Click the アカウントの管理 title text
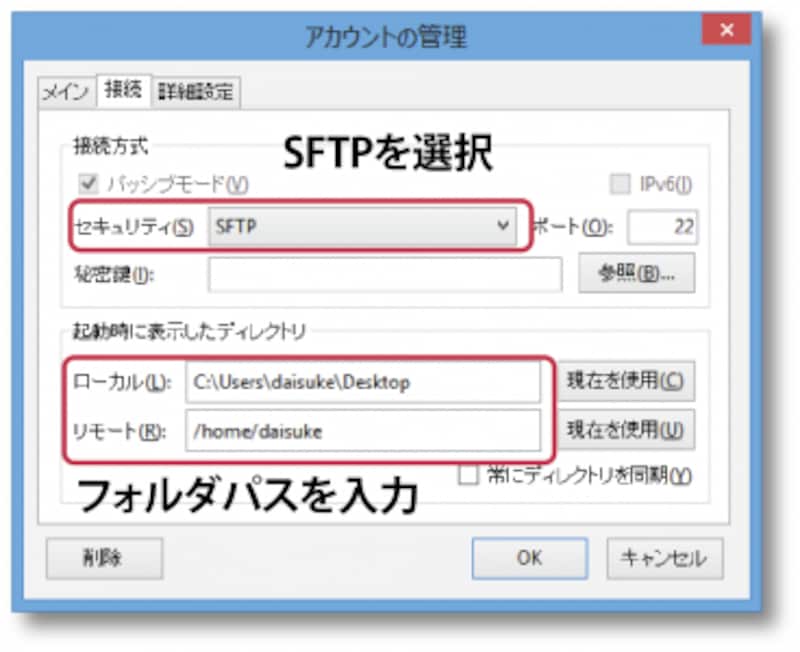The height and width of the screenshot is (652, 800). tap(386, 37)
